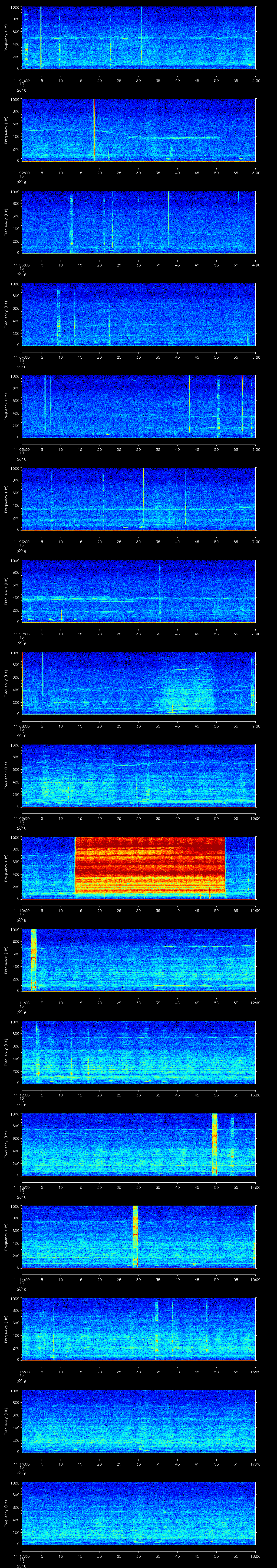Viewport: 277px width, 1568px height.
Task: Click the "3:00" end time label
Action: (256, 173)
